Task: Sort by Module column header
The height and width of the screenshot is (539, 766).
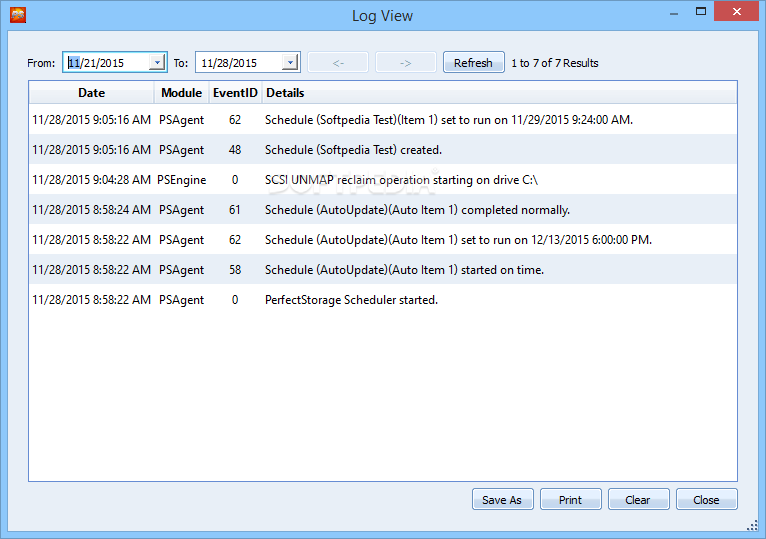Action: (x=182, y=93)
